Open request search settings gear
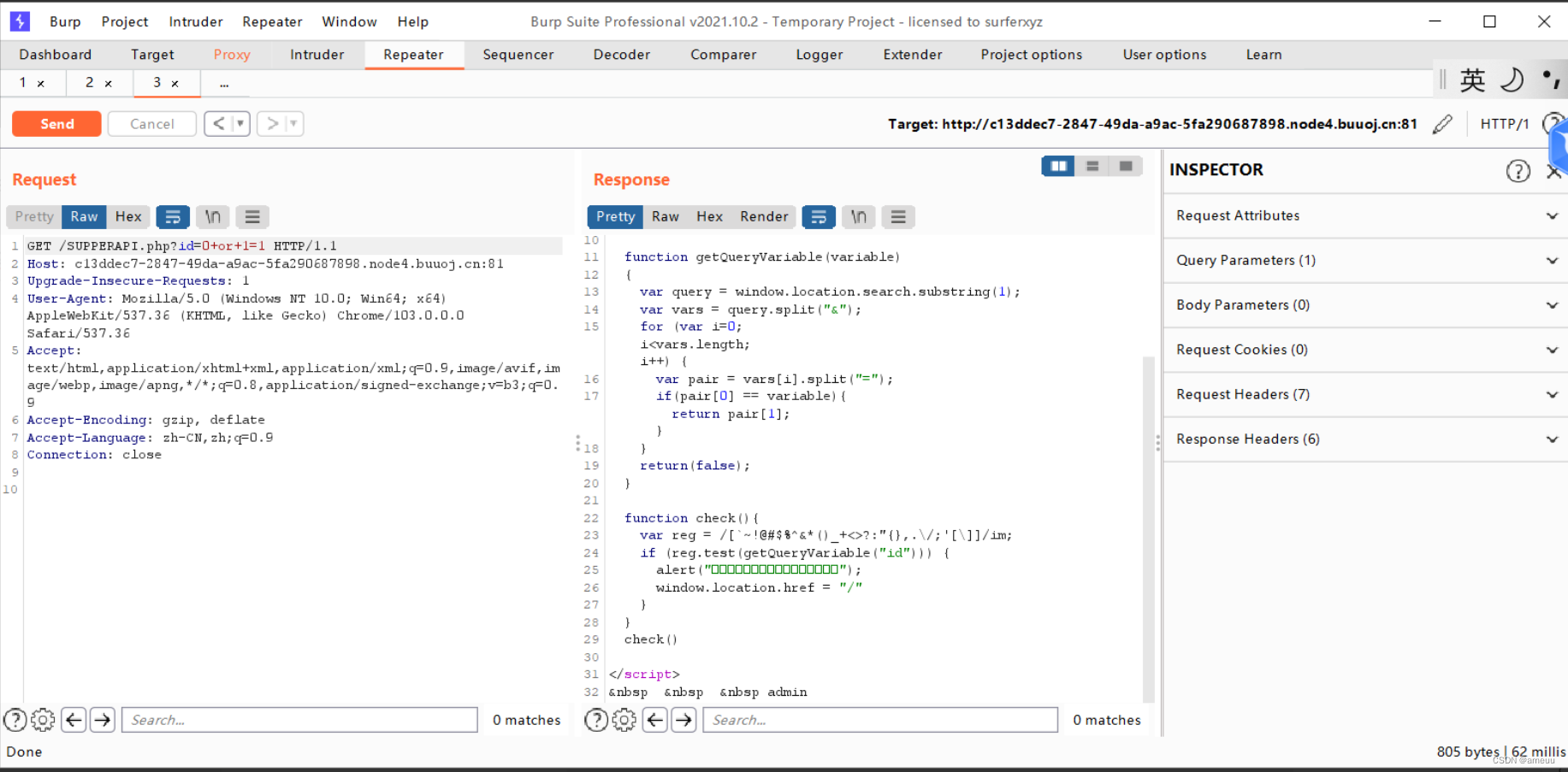The image size is (1568, 772). (x=43, y=720)
